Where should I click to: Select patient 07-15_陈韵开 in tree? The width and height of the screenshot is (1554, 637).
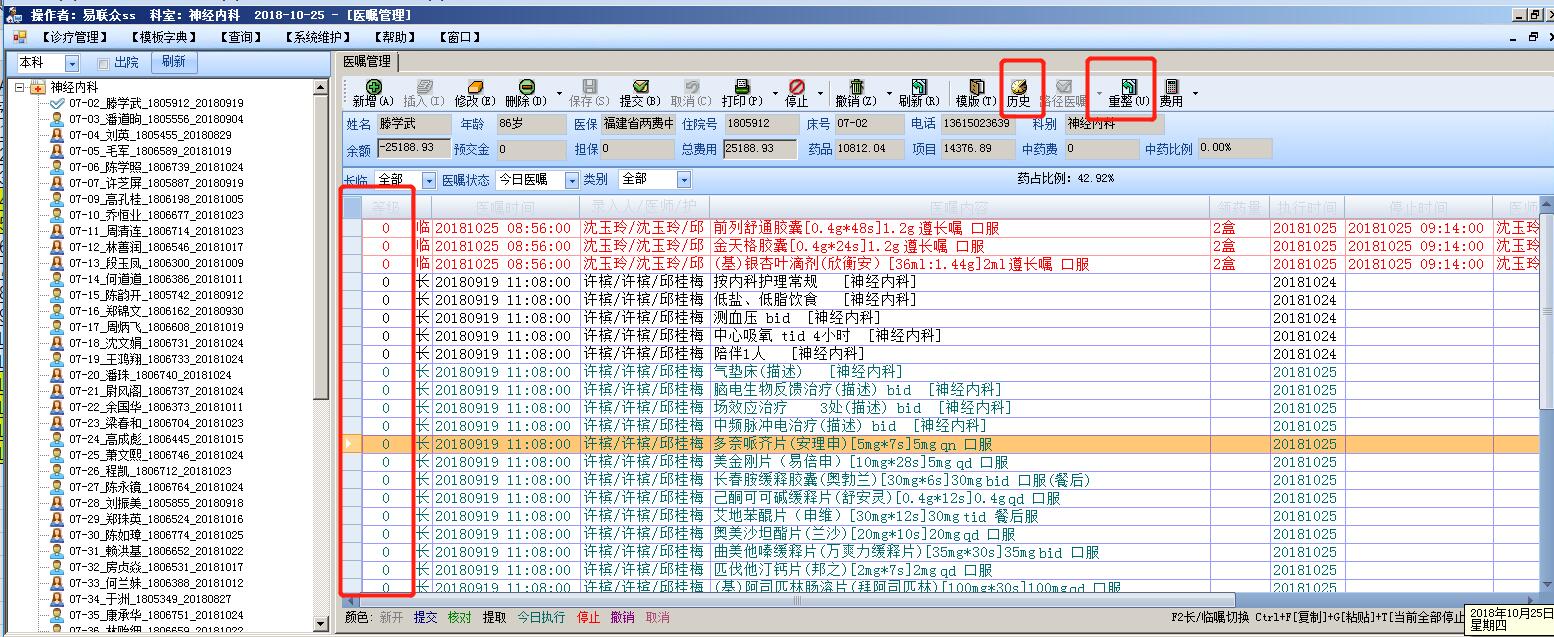pyautogui.click(x=156, y=295)
